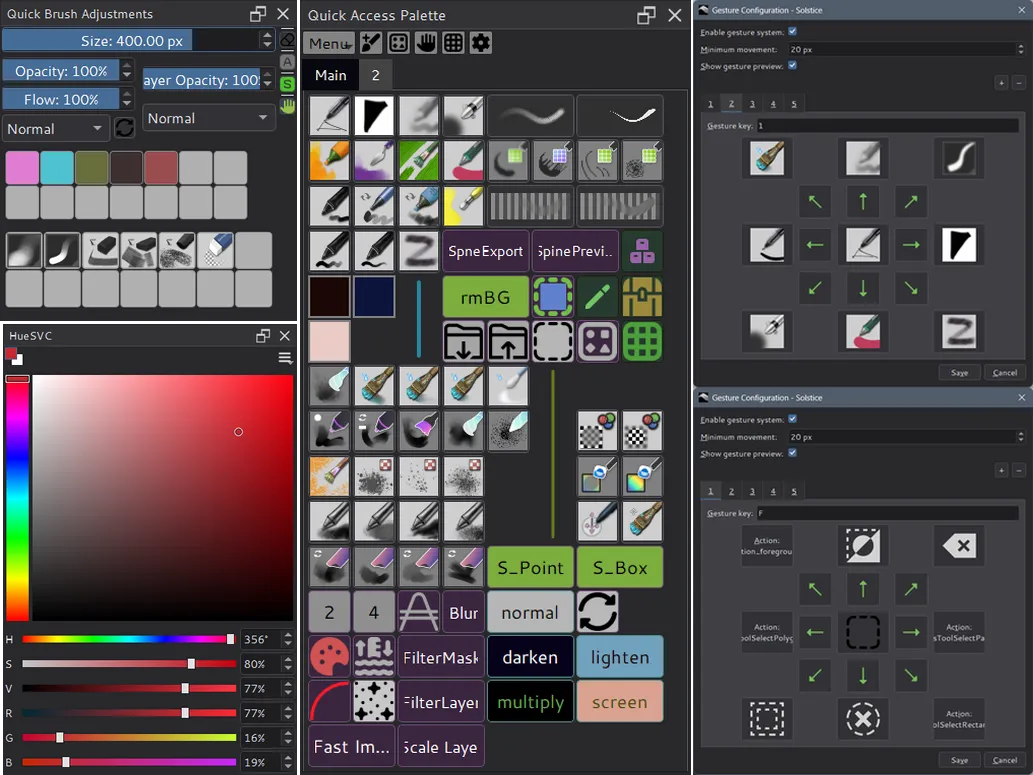The width and height of the screenshot is (1033, 775).
Task: Select the darken blend mode button
Action: 530,657
